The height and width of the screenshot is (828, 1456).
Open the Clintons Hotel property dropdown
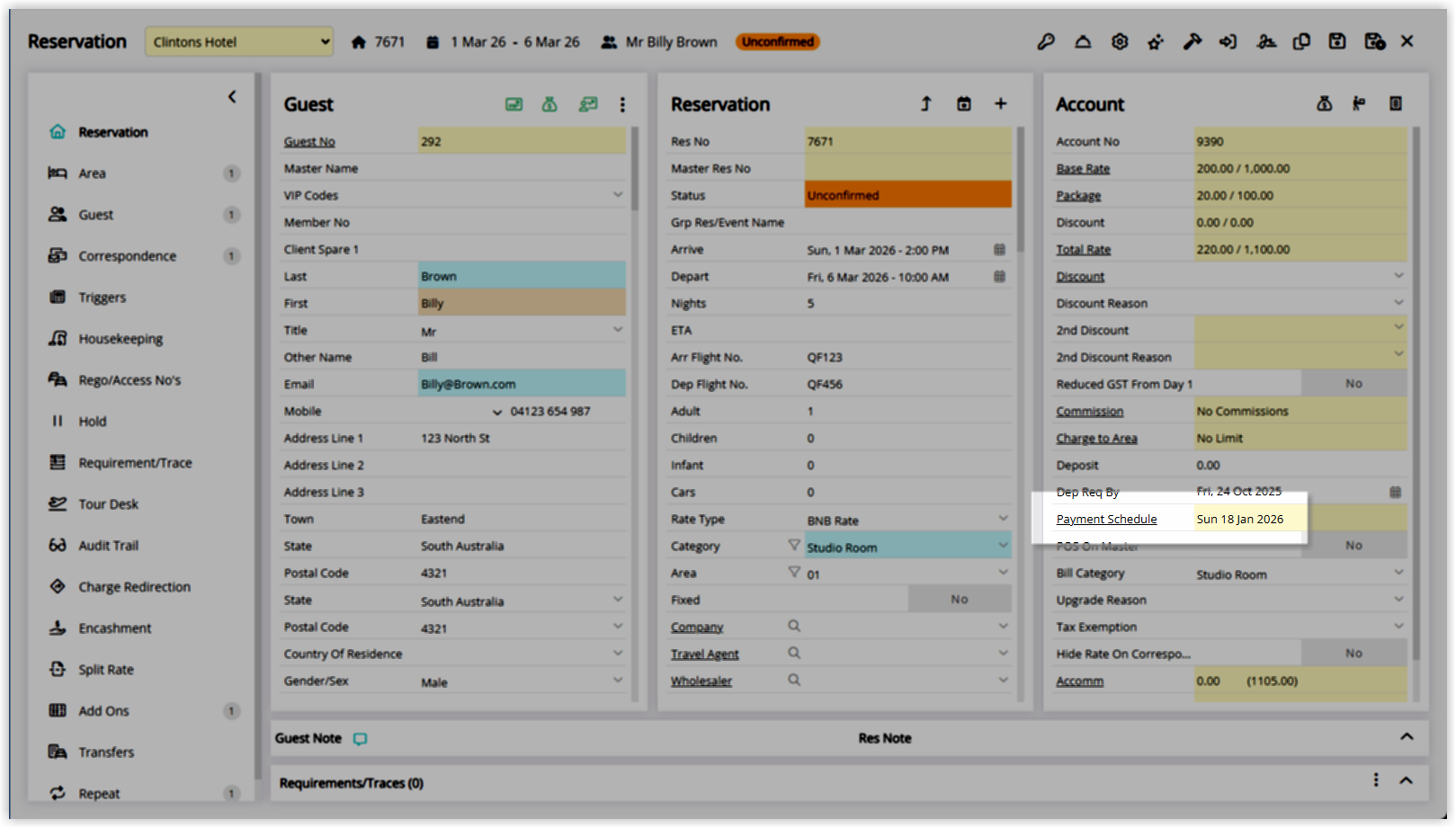239,41
